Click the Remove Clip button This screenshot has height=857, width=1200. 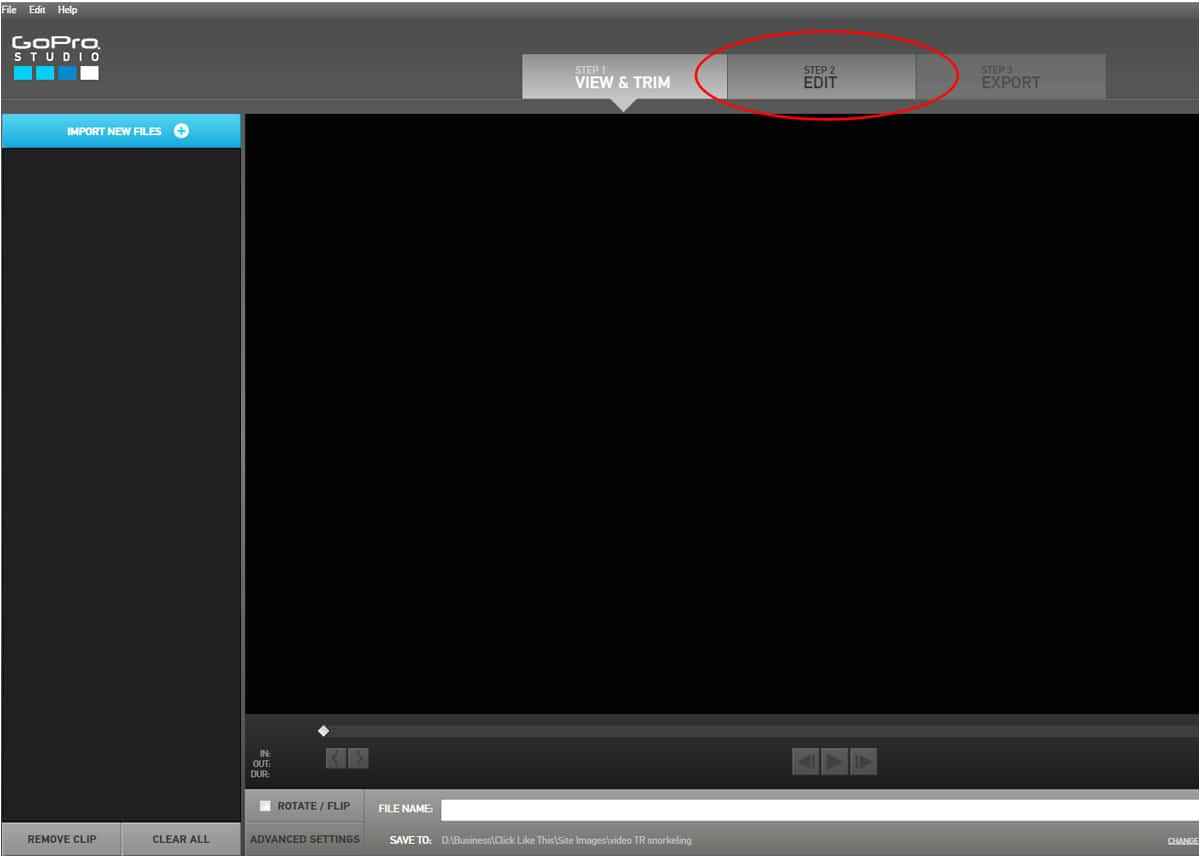point(62,840)
